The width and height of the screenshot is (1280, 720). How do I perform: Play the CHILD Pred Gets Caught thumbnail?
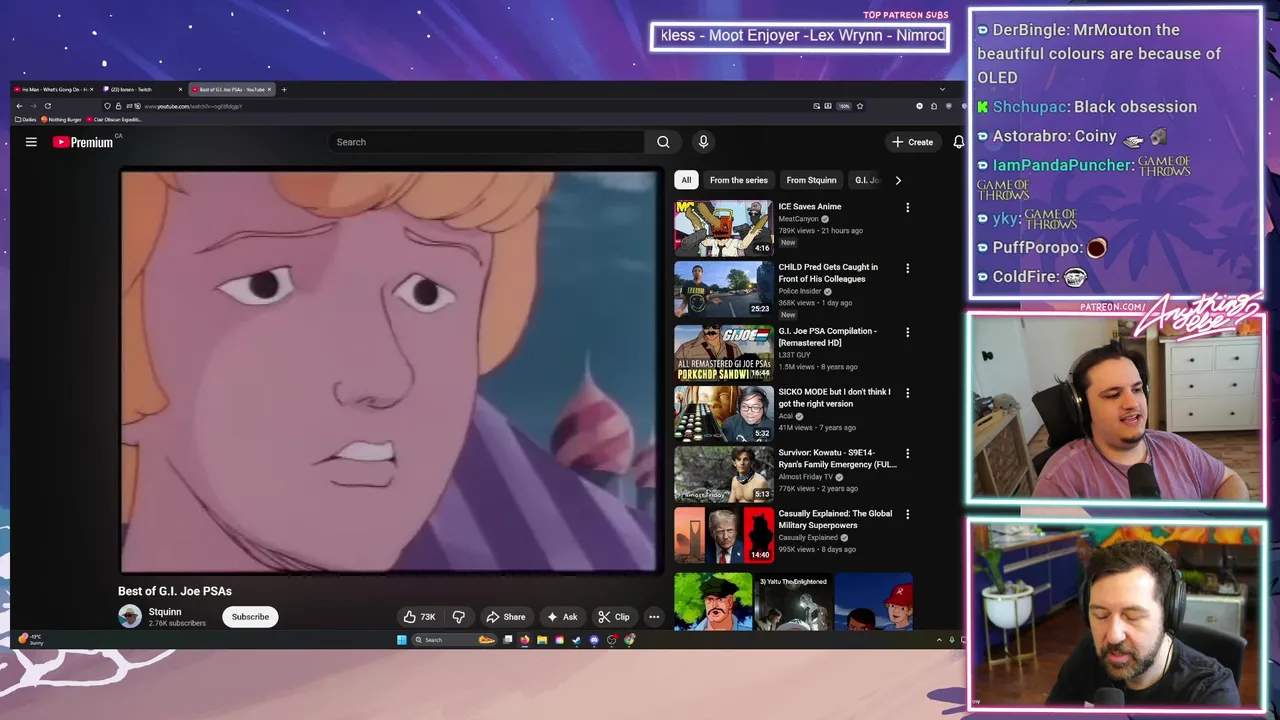[x=723, y=289]
